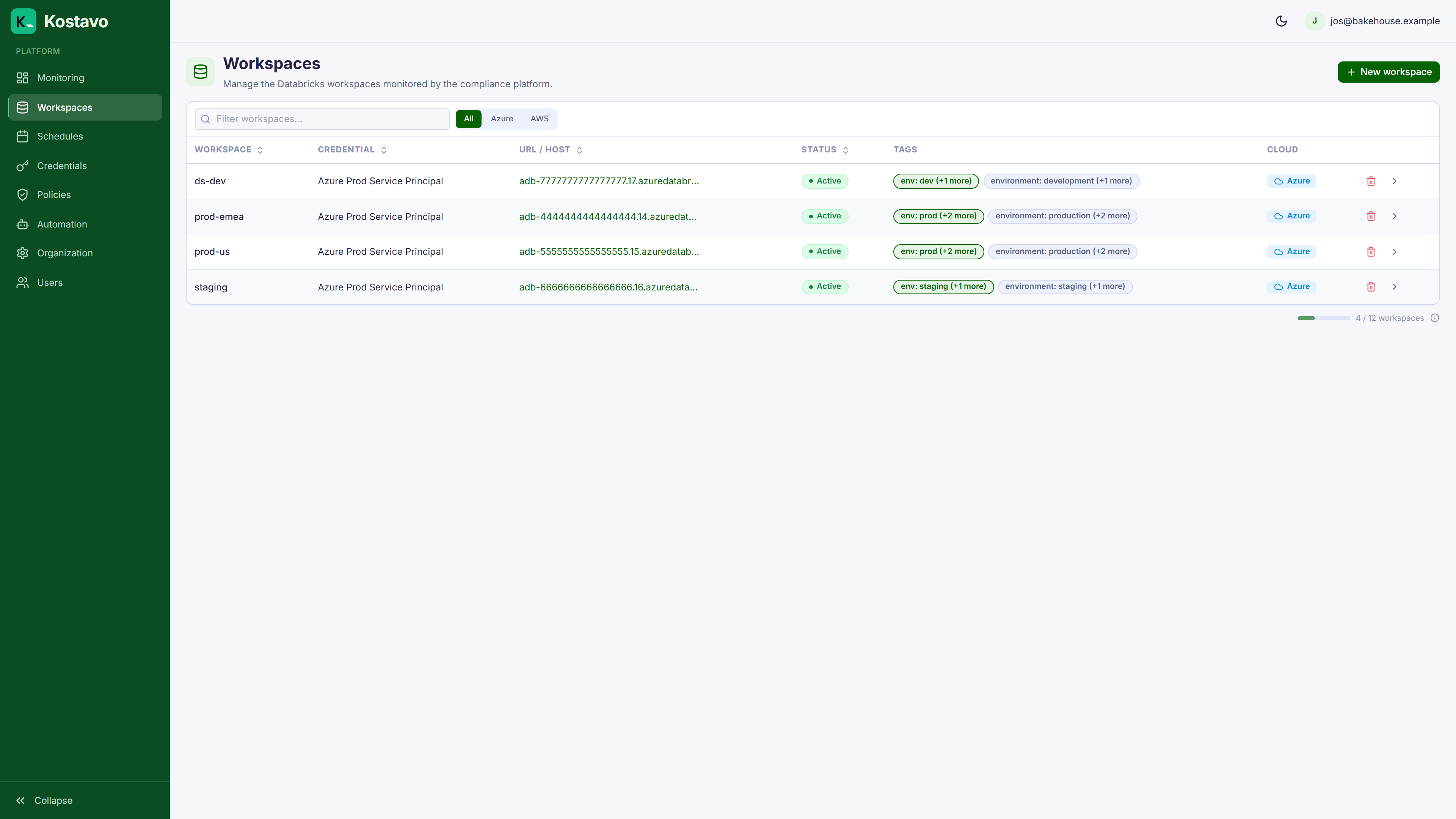Click the Kostavo logo icon
The image size is (1456, 819).
tap(23, 22)
